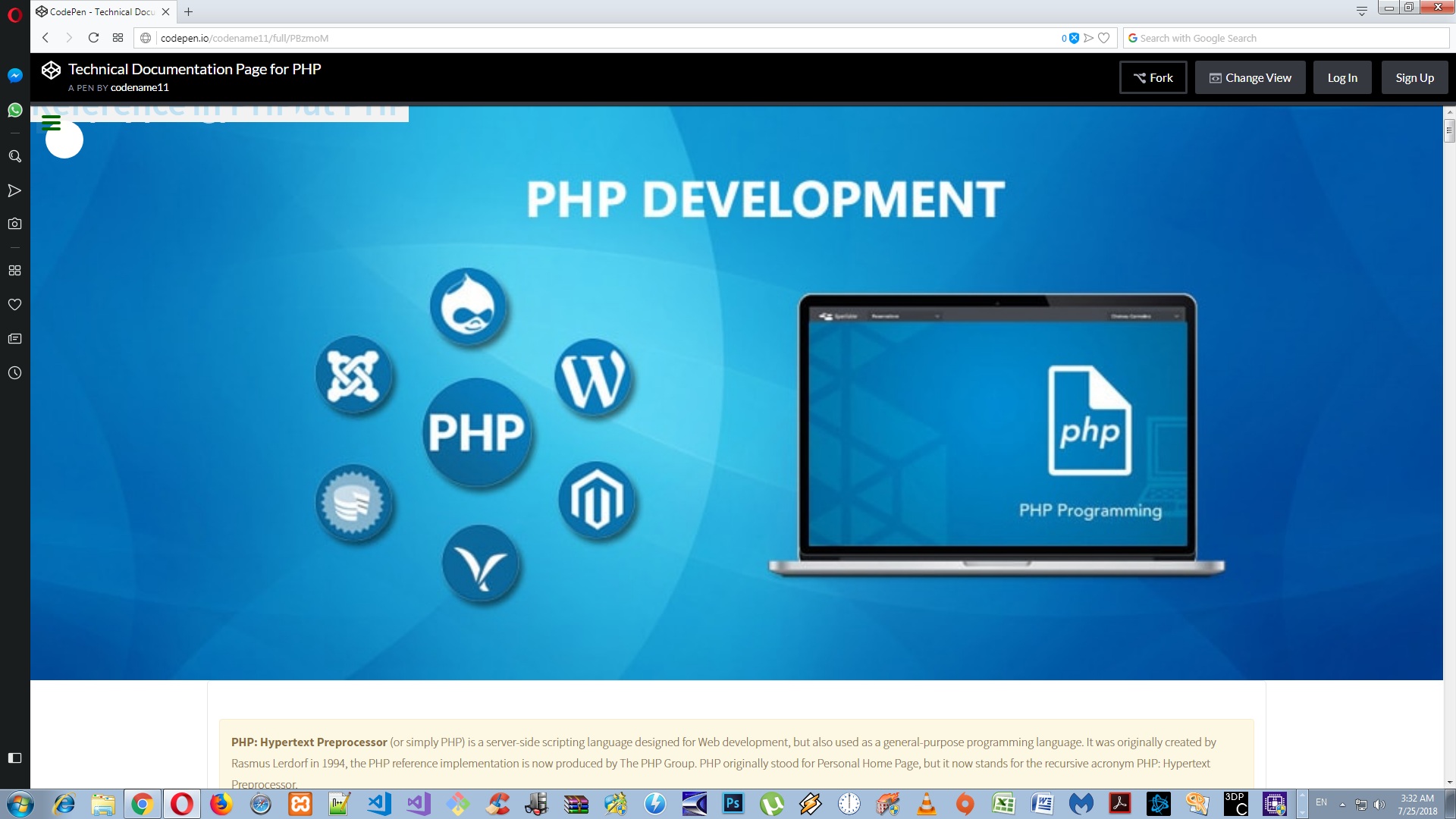Open Messenger in the Opera sidebar
Image resolution: width=1456 pixels, height=819 pixels.
coord(14,75)
